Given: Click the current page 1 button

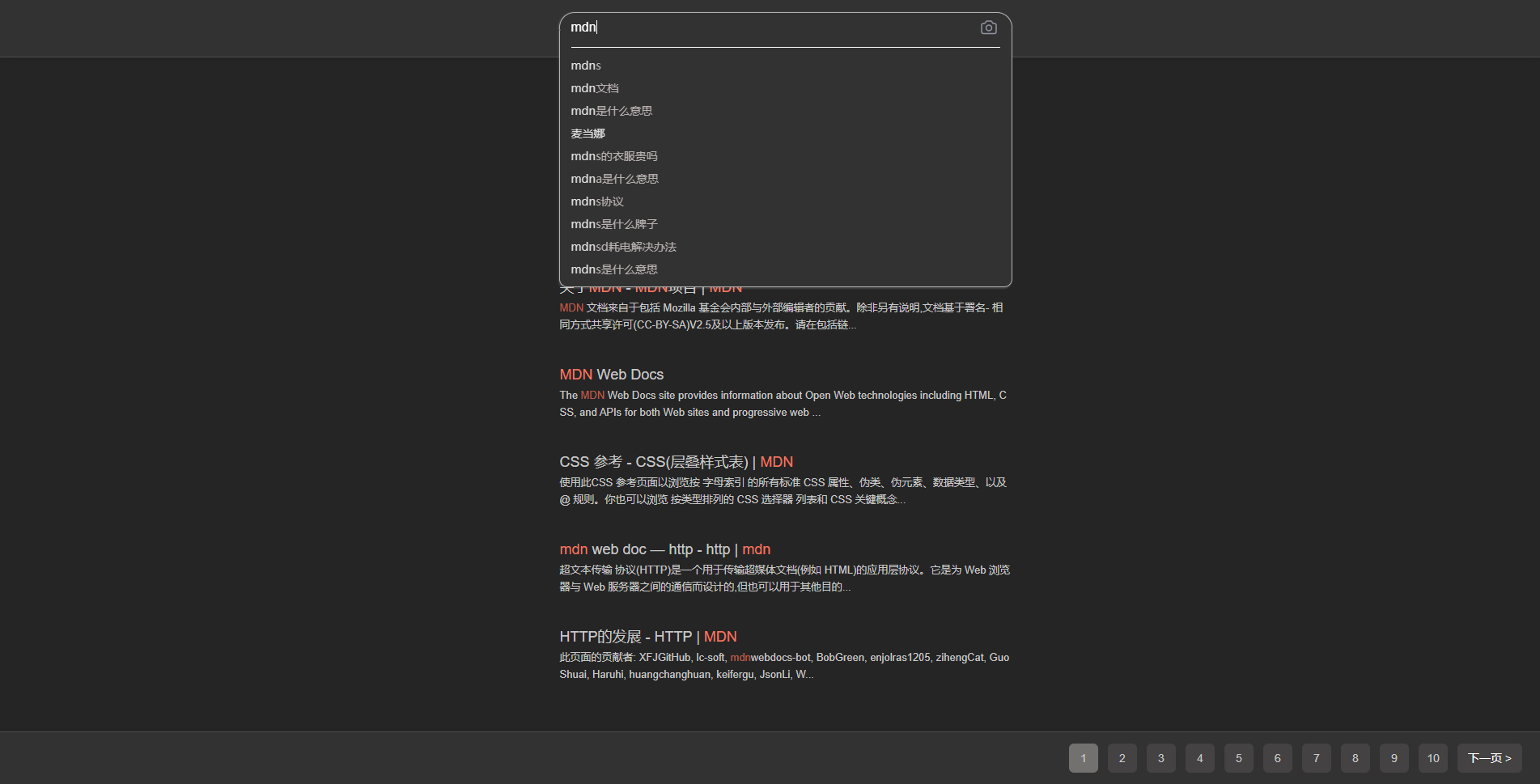Looking at the screenshot, I should [1083, 758].
